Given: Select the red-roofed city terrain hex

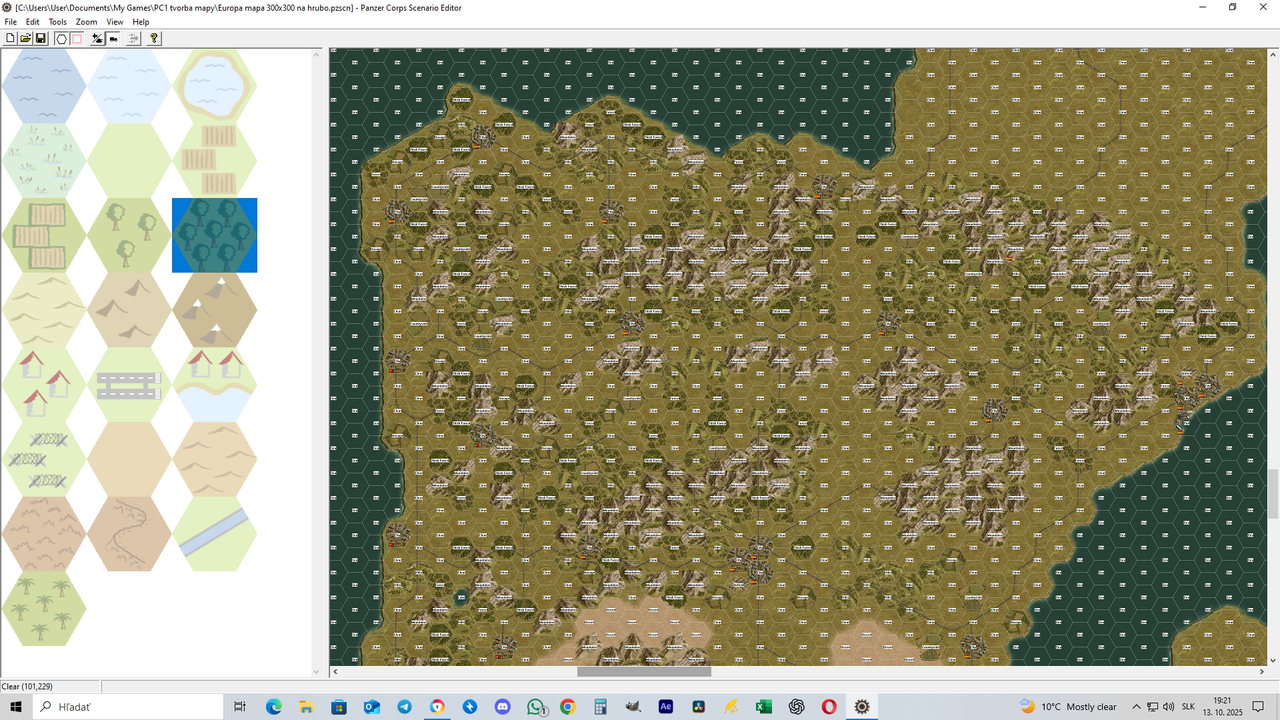Looking at the screenshot, I should click(44, 384).
